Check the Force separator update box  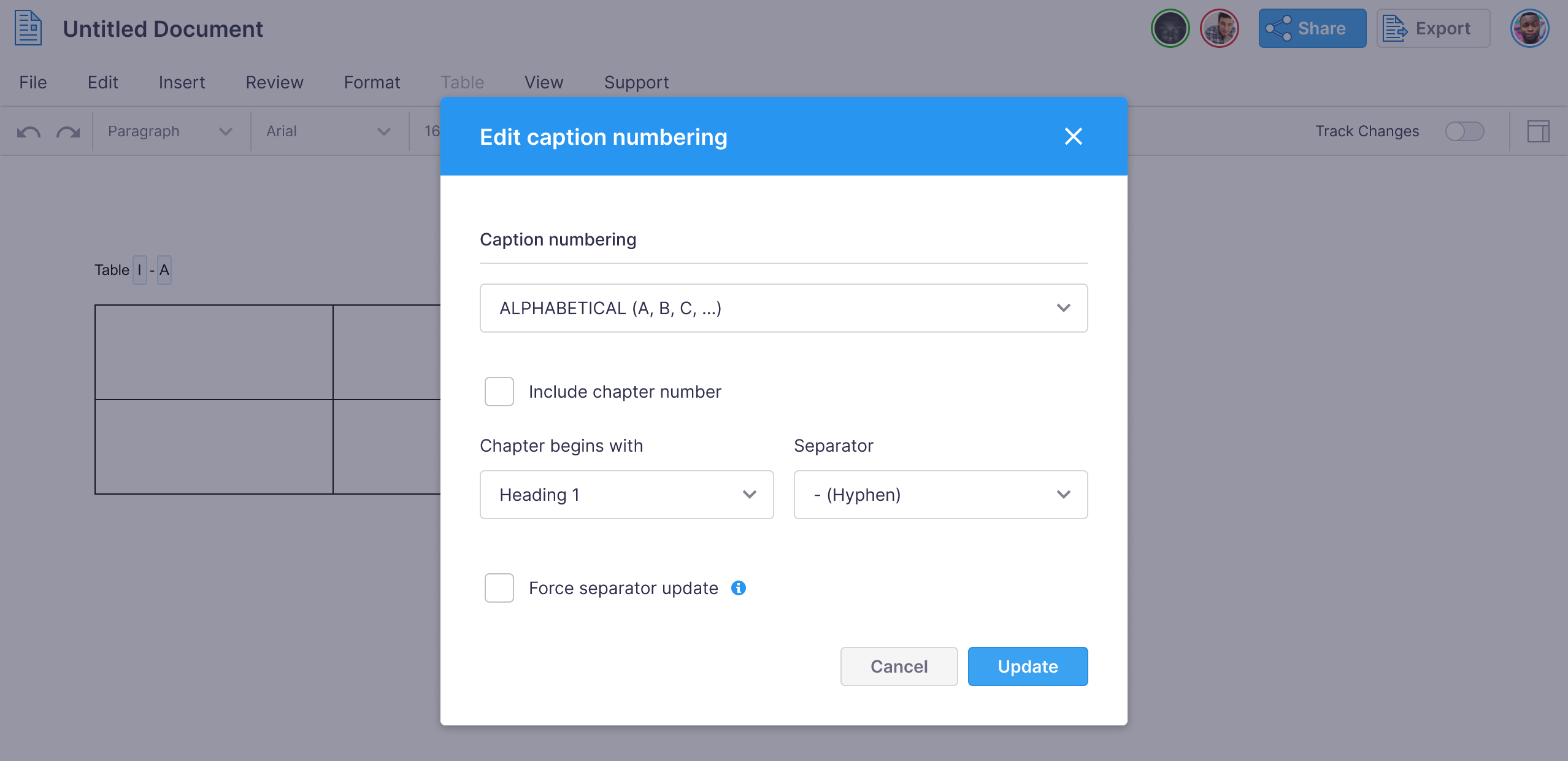pos(499,588)
